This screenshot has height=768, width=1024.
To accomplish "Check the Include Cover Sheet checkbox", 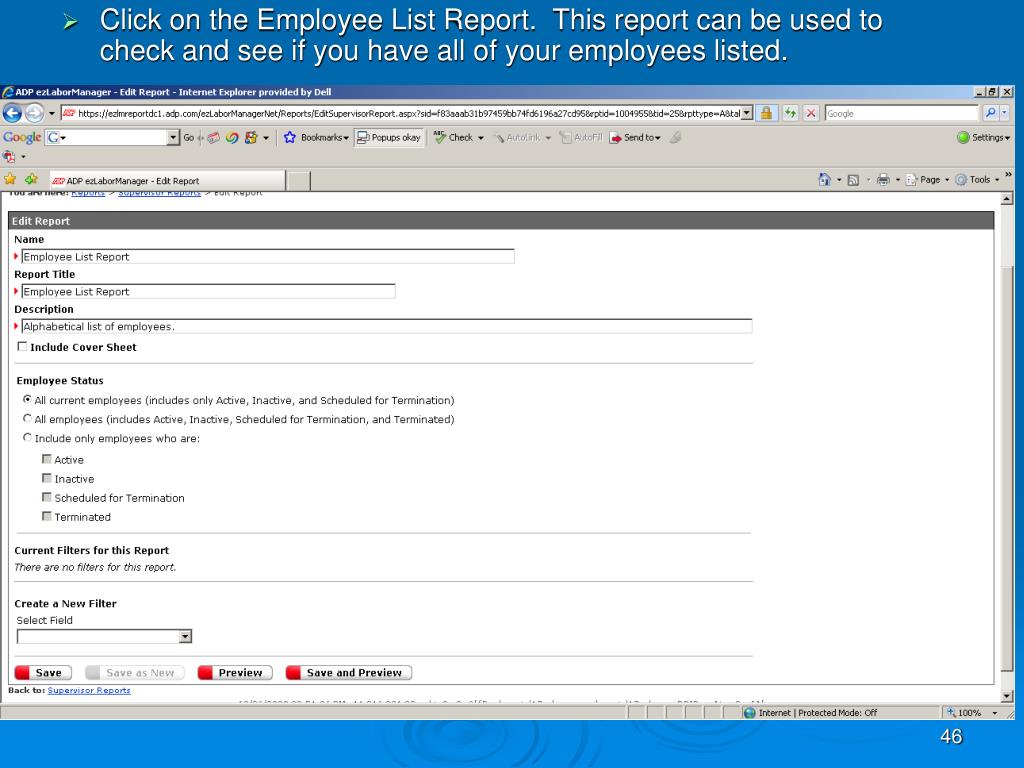I will (x=22, y=346).
